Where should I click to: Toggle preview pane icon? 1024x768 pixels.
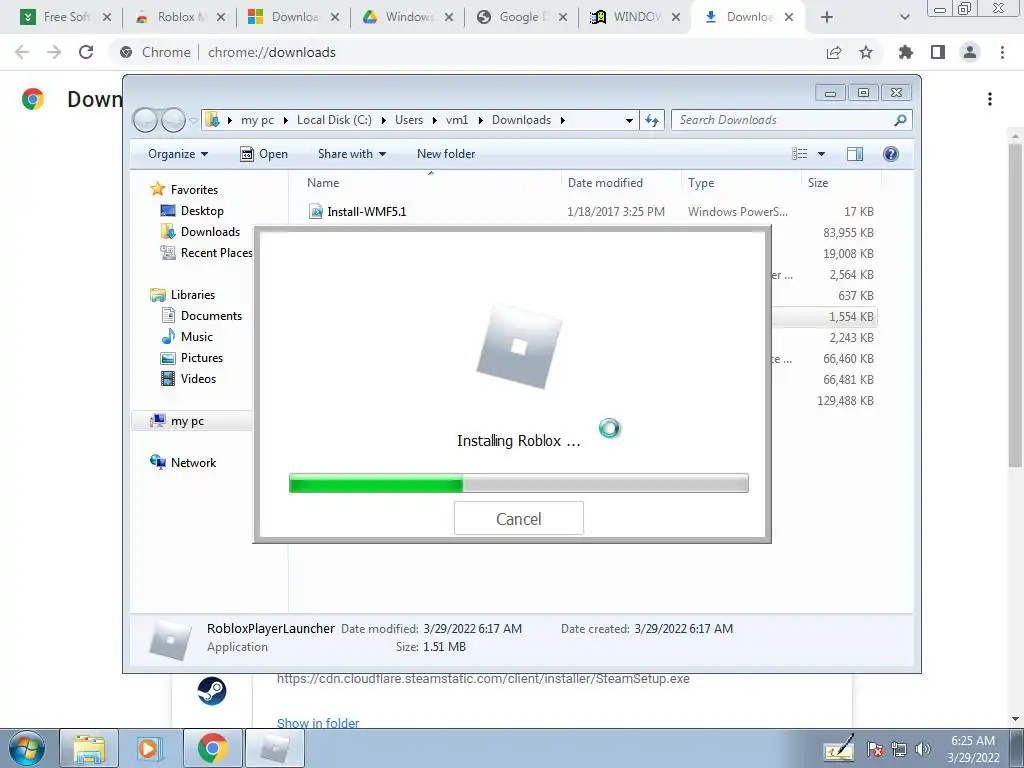click(x=854, y=154)
